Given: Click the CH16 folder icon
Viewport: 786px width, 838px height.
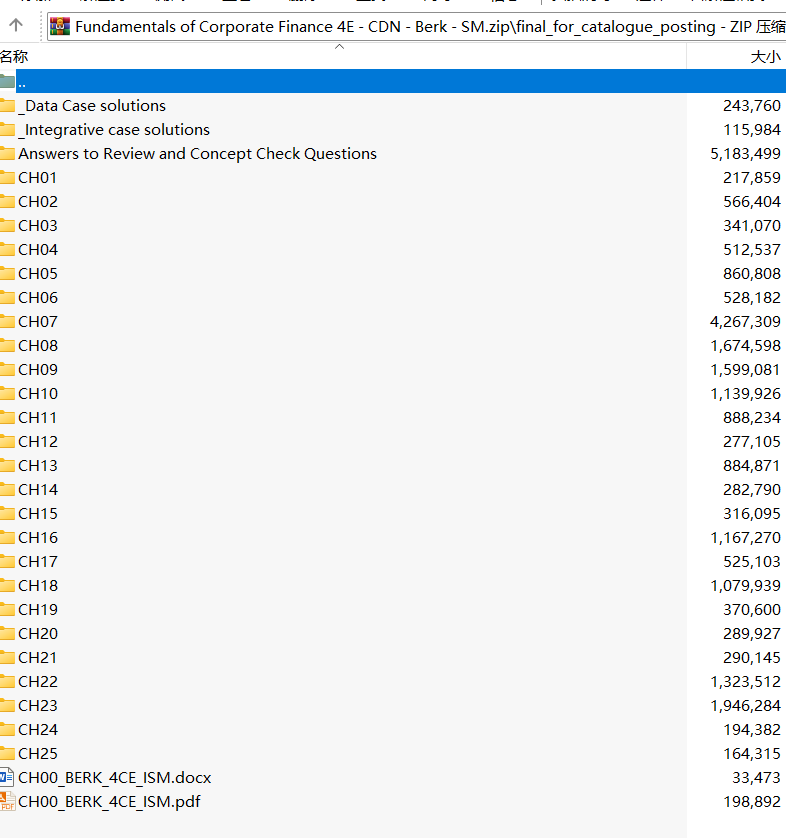Looking at the screenshot, I should point(7,538).
